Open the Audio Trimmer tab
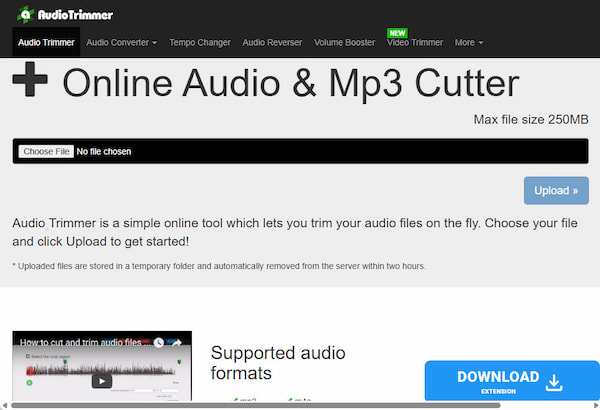The image size is (600, 410). pyautogui.click(x=46, y=42)
